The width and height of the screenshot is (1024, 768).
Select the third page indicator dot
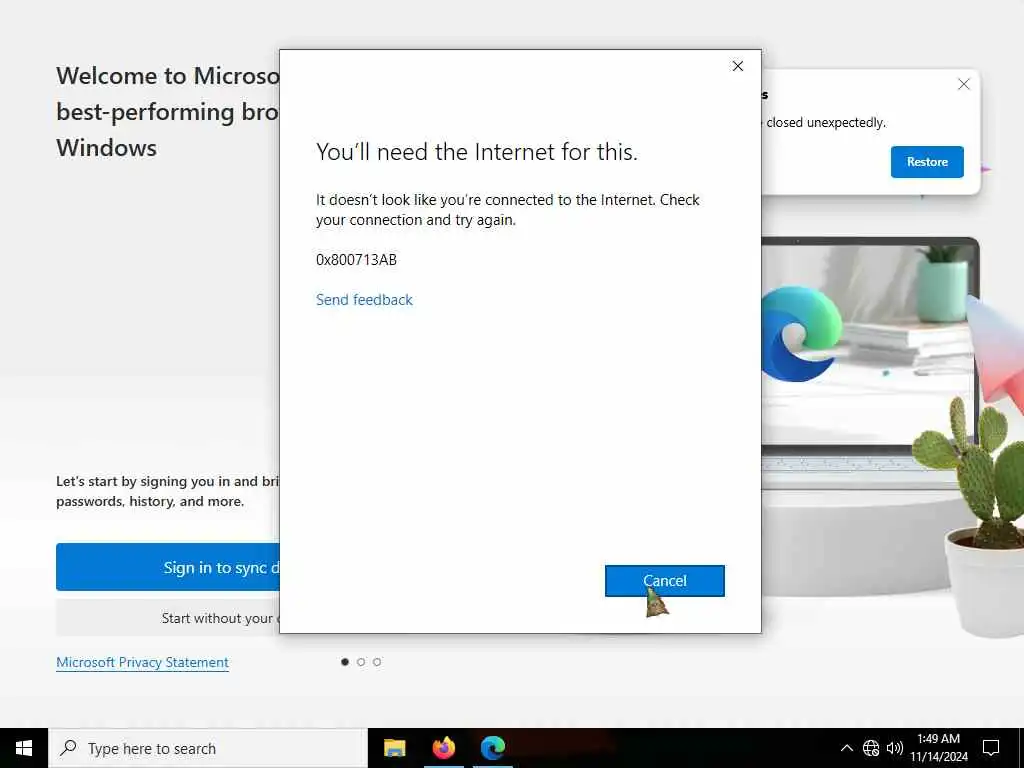[x=377, y=662]
